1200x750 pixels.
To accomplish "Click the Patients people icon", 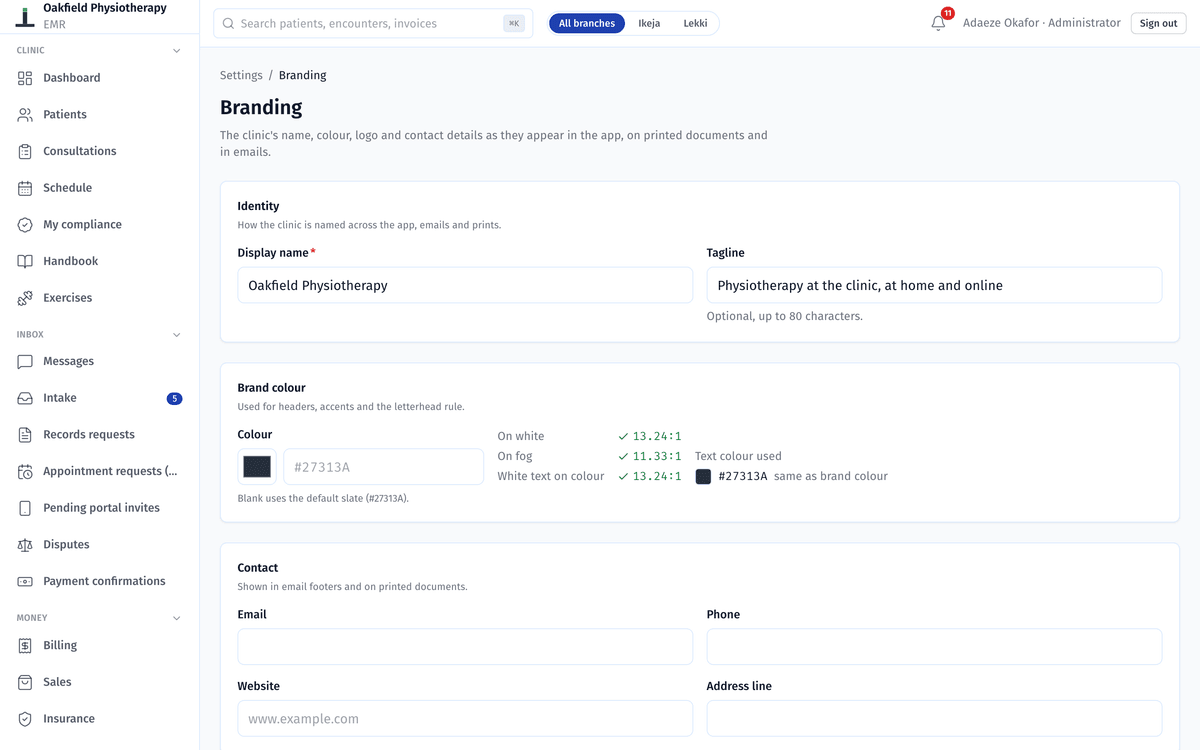I will (x=25, y=115).
